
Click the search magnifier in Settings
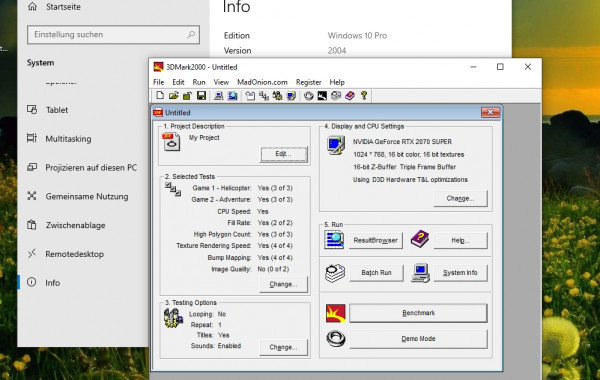[x=191, y=35]
